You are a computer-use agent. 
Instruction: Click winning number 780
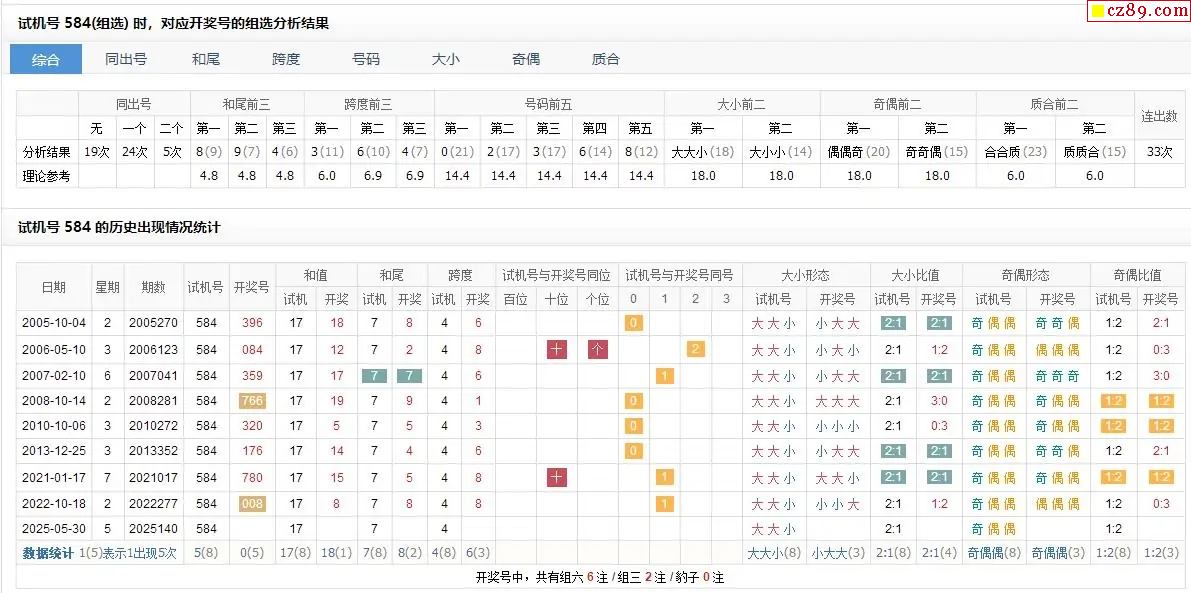click(x=252, y=478)
